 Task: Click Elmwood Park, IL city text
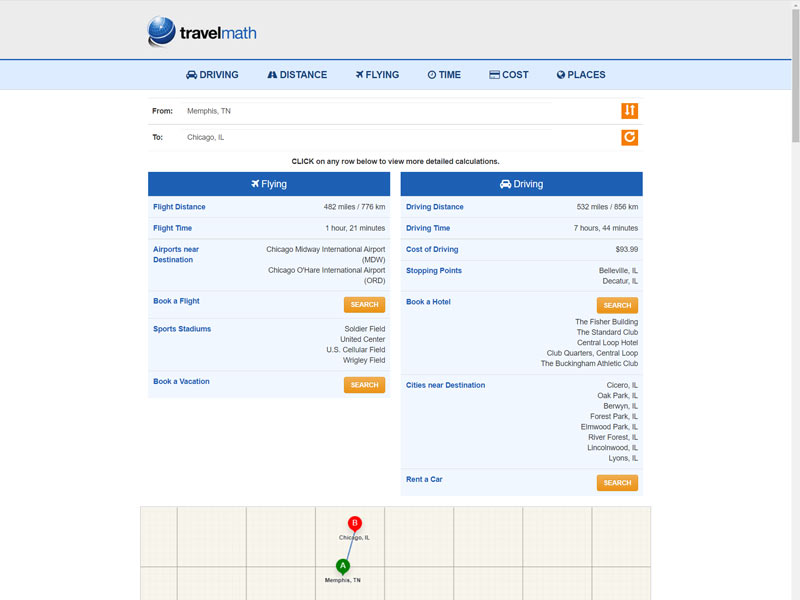[609, 427]
